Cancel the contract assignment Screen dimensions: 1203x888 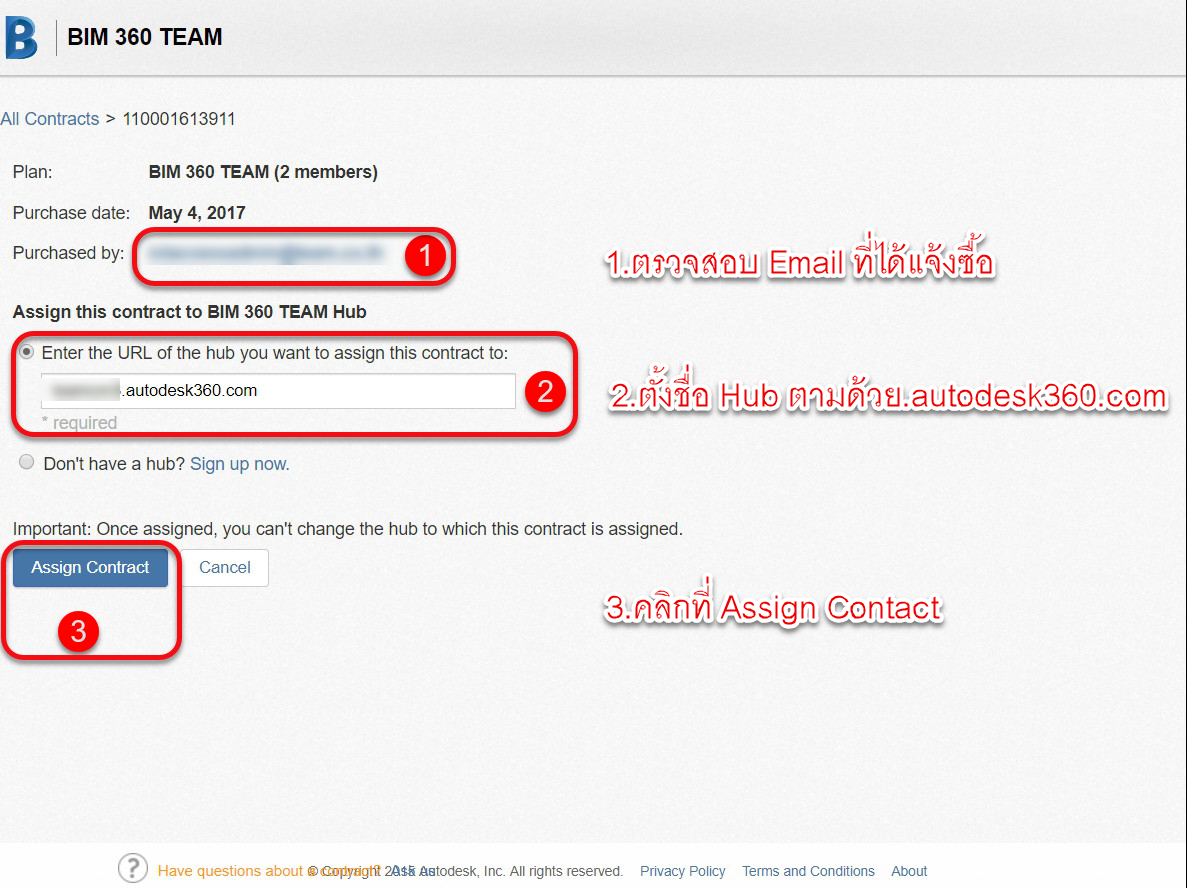[224, 567]
